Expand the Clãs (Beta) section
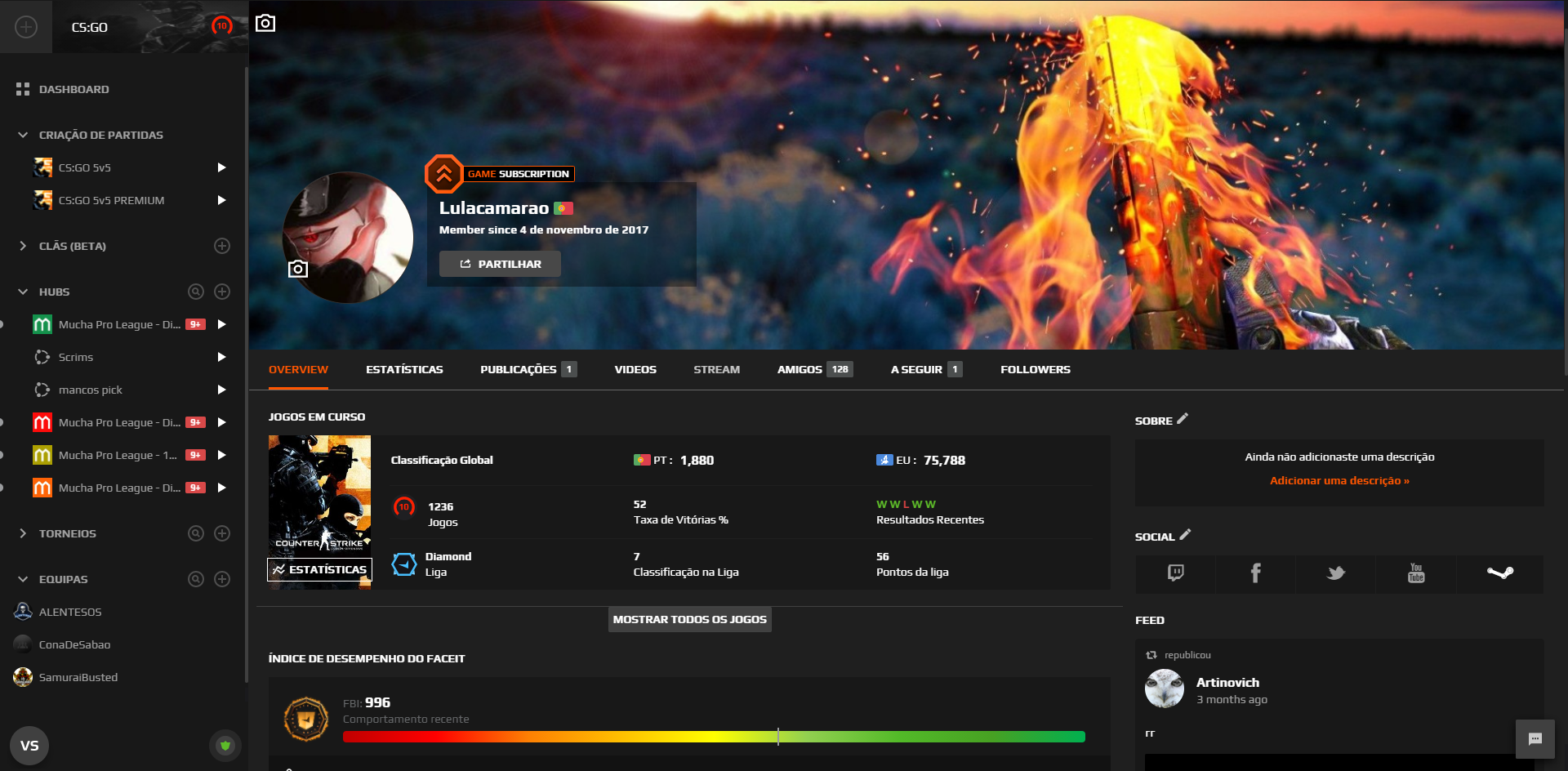The image size is (1568, 771). (x=23, y=246)
